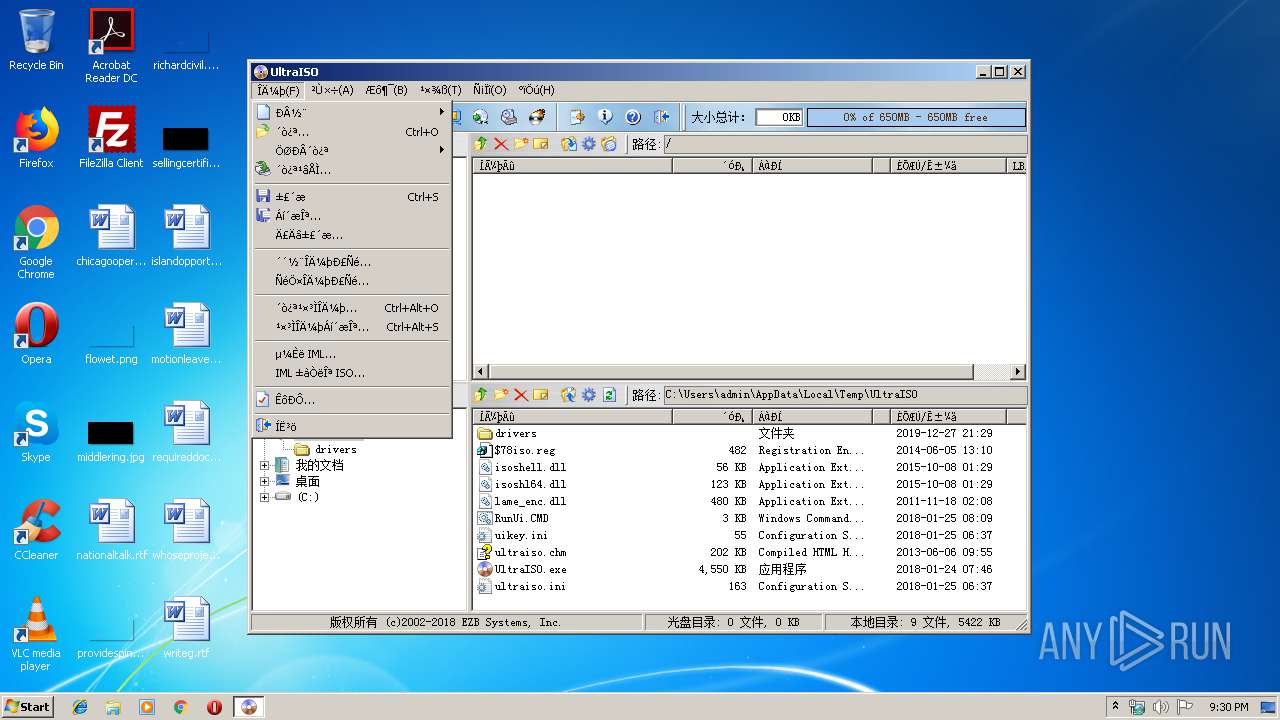The image size is (1280, 720).
Task: Open the info toolbar icon
Action: point(605,117)
